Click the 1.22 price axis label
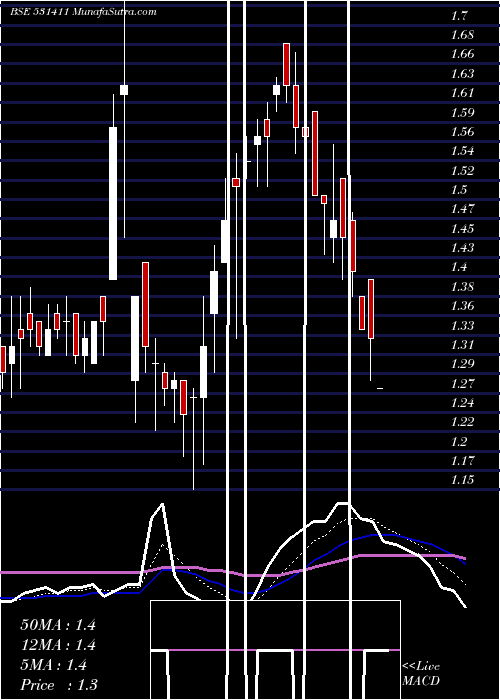The image size is (500, 700). (x=462, y=422)
